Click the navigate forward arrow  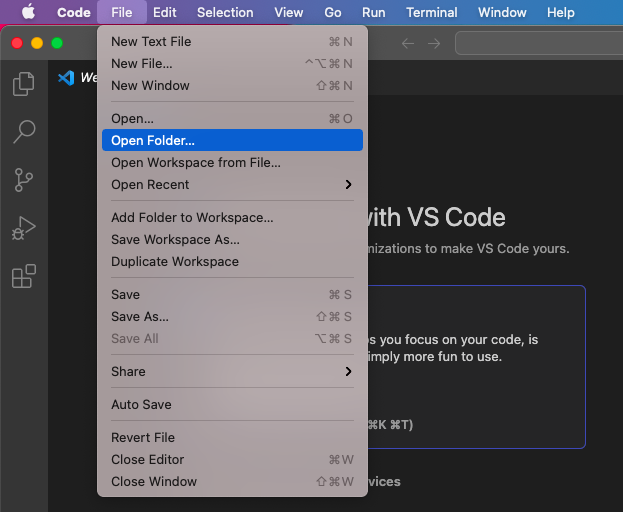click(x=434, y=43)
